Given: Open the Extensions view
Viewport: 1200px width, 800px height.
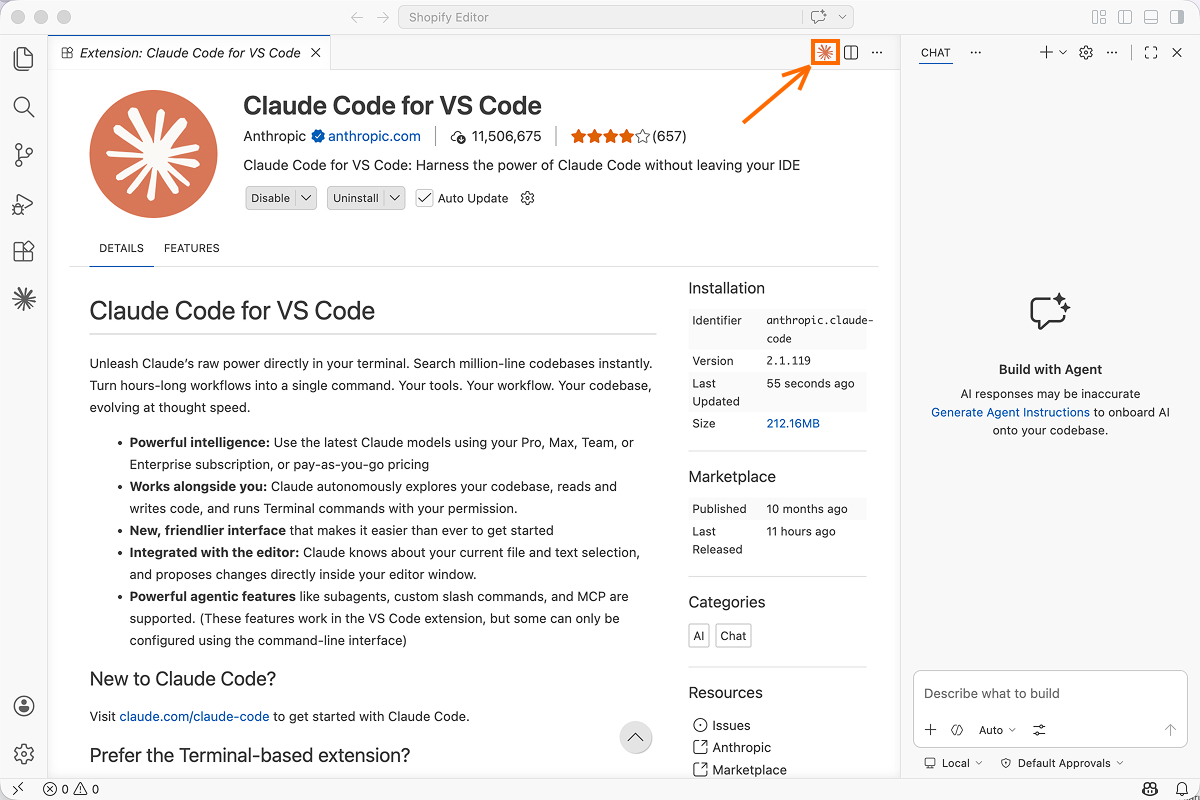Looking at the screenshot, I should (x=24, y=251).
